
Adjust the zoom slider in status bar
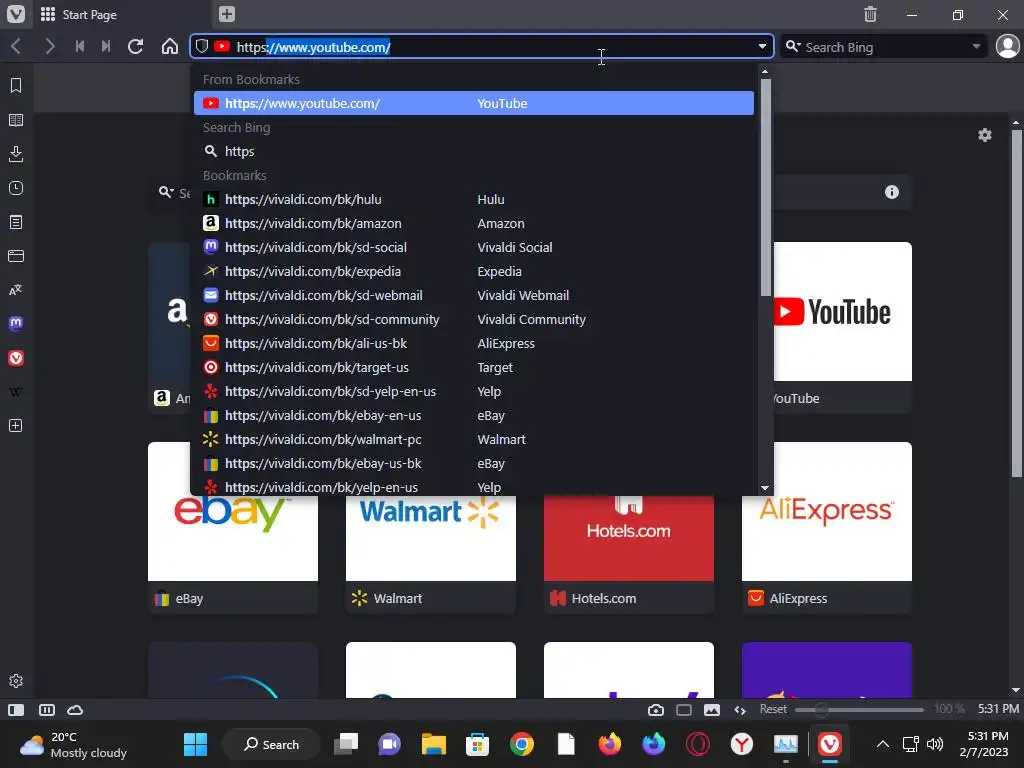859,709
